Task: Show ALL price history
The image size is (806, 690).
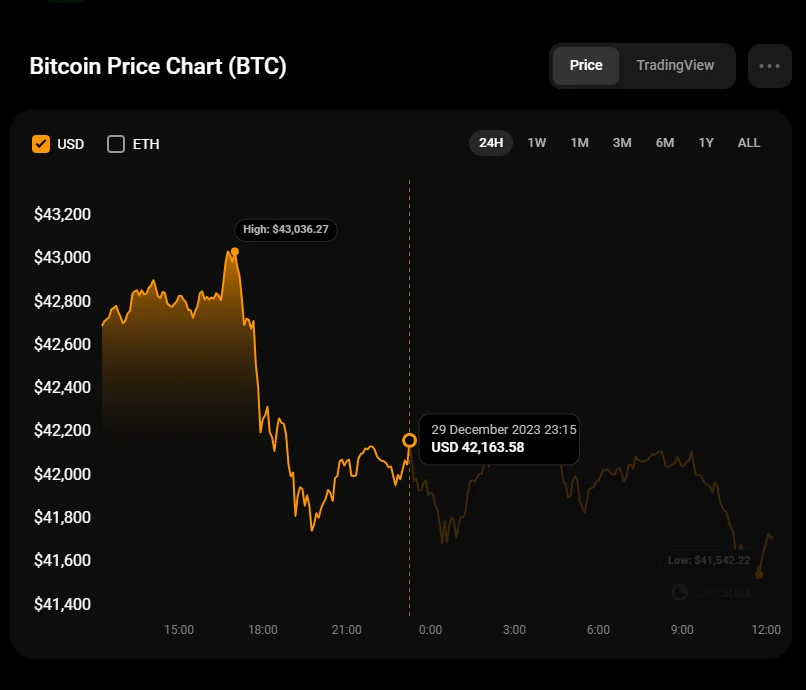Action: point(749,143)
